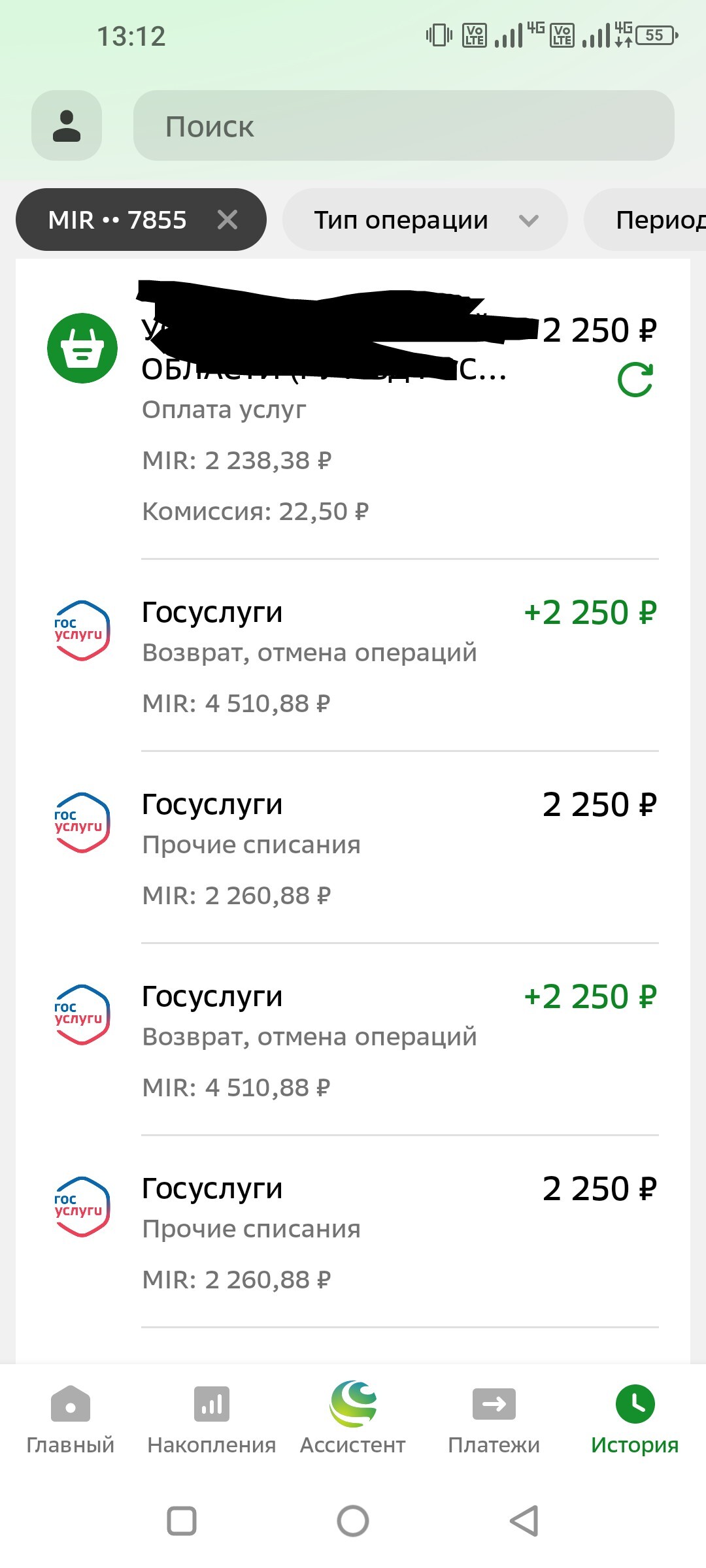Tap the Накопления chart icon
This screenshot has width=706, height=1568.
pyautogui.click(x=212, y=1405)
